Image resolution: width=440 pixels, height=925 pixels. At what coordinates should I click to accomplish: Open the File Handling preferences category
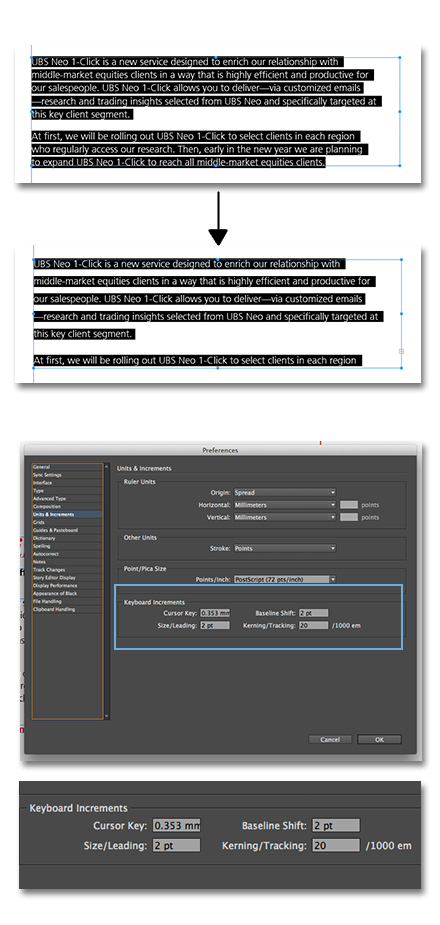[67, 602]
